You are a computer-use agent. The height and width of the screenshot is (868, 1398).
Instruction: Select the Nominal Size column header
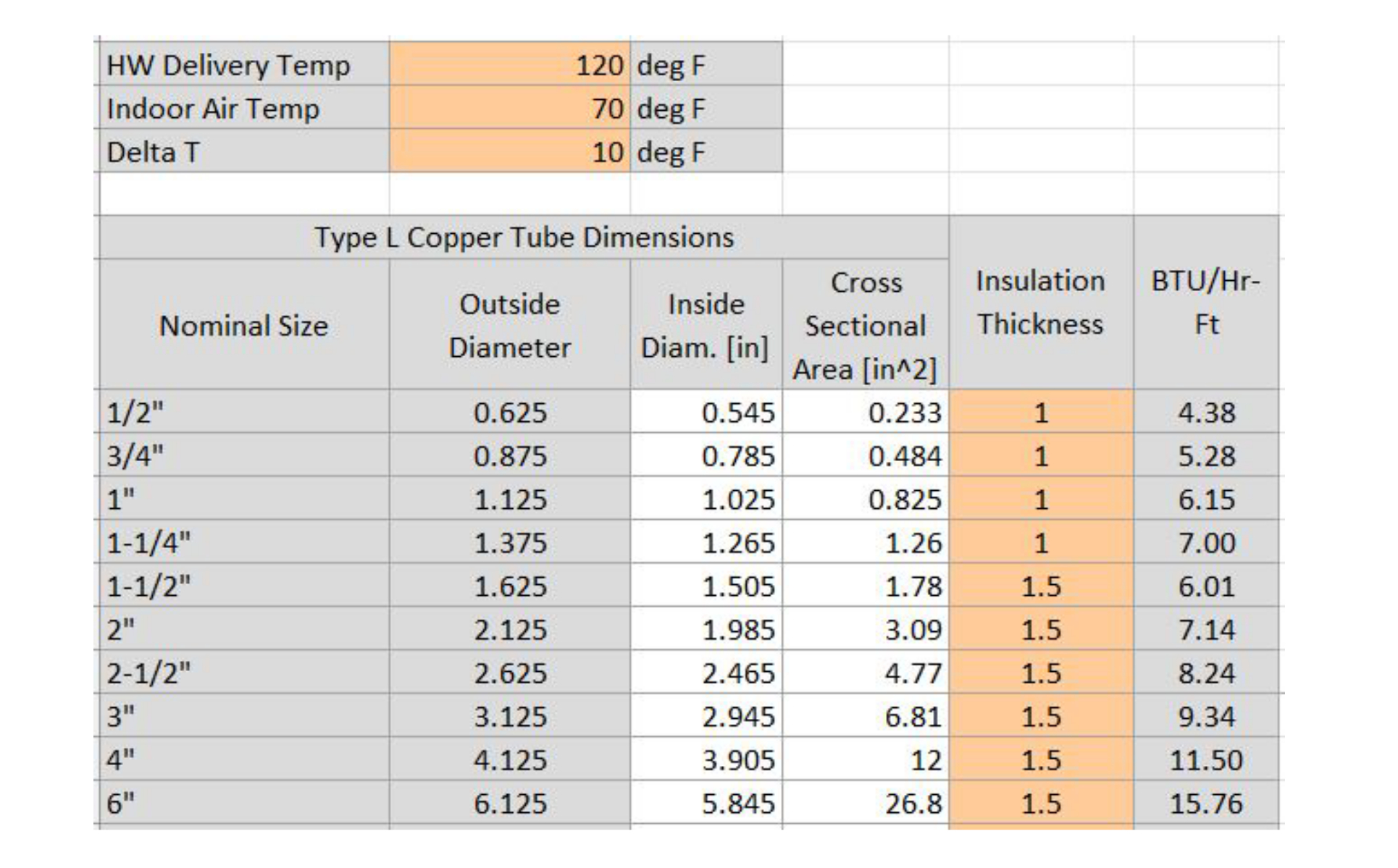(243, 325)
